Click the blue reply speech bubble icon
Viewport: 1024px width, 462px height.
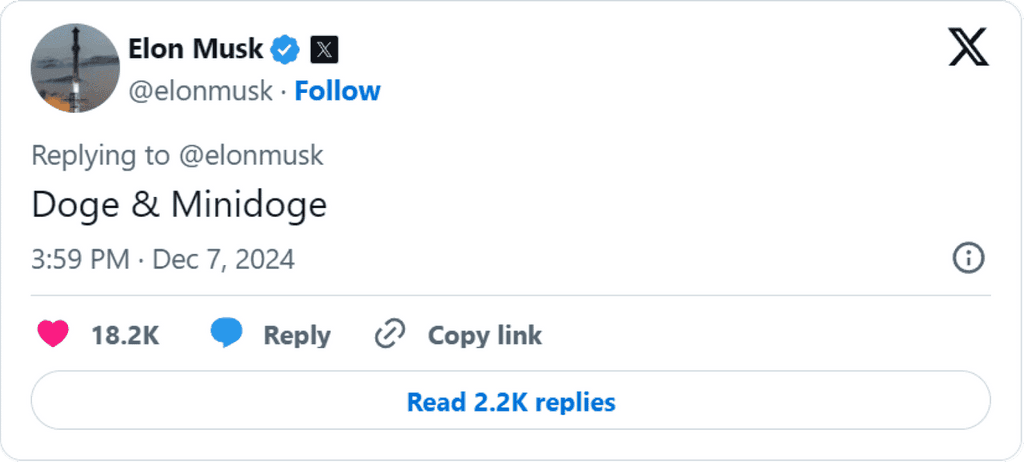(226, 334)
